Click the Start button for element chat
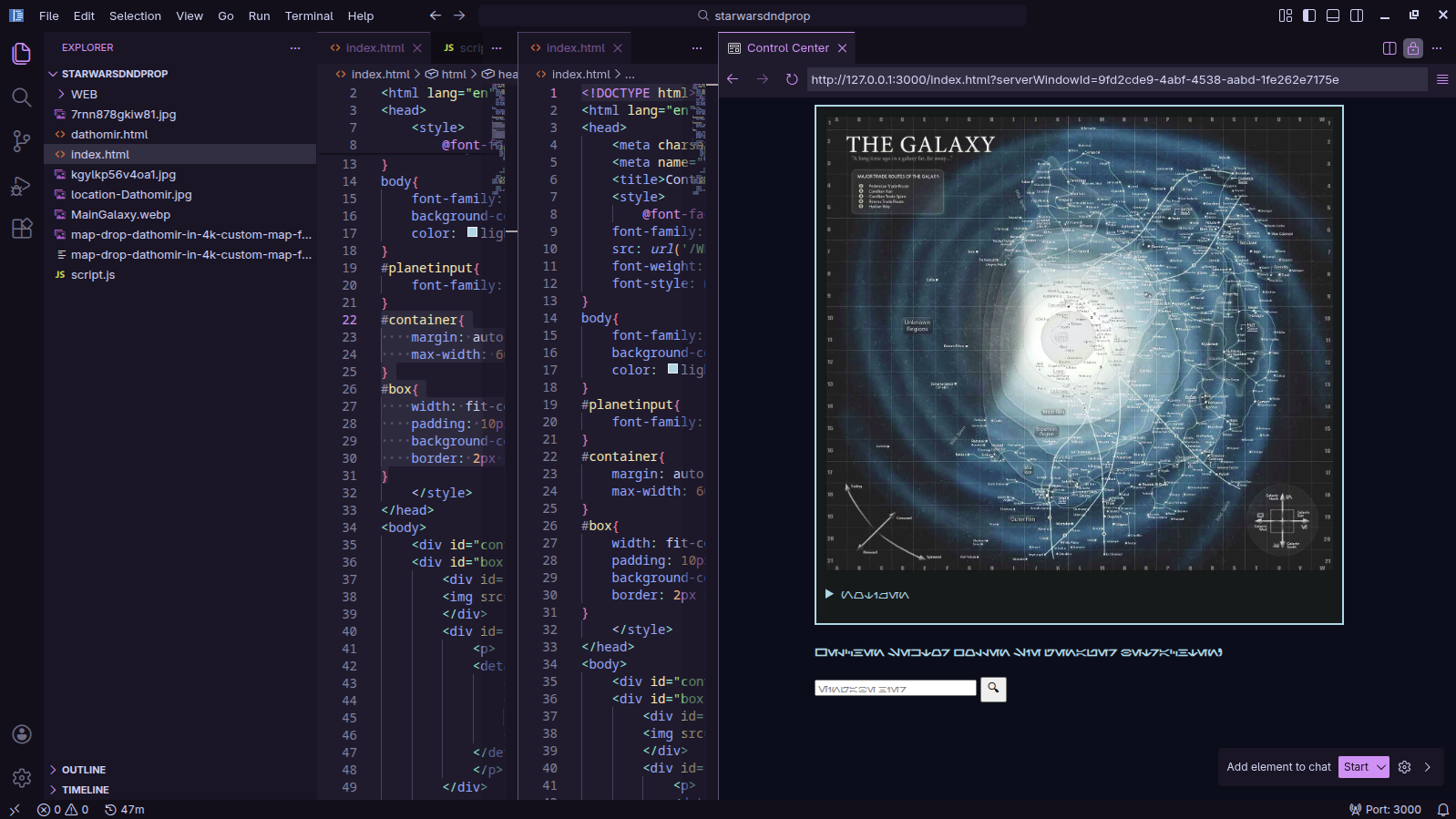Image resolution: width=1456 pixels, height=819 pixels. coord(1356,767)
